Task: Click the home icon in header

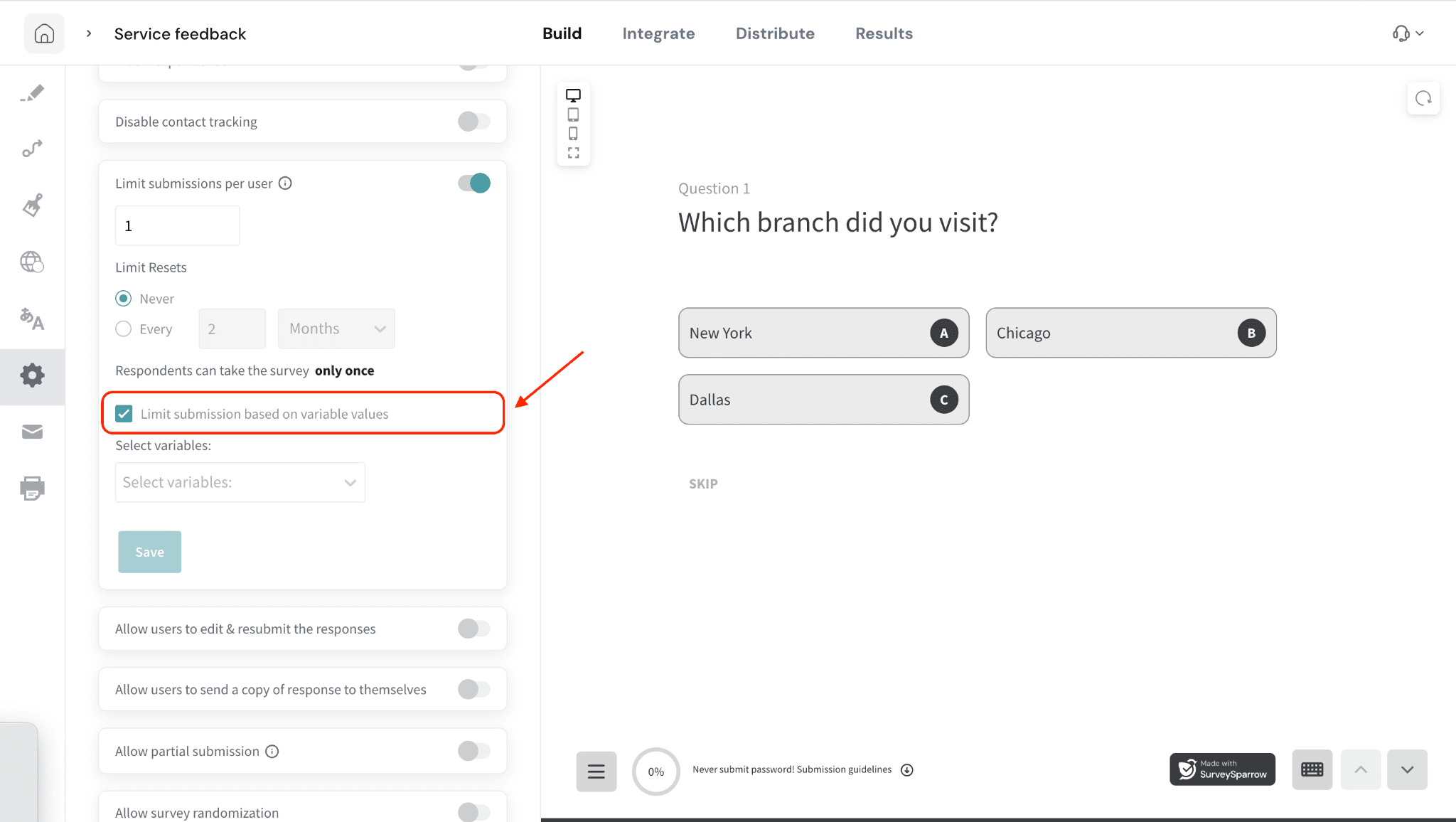Action: [44, 33]
